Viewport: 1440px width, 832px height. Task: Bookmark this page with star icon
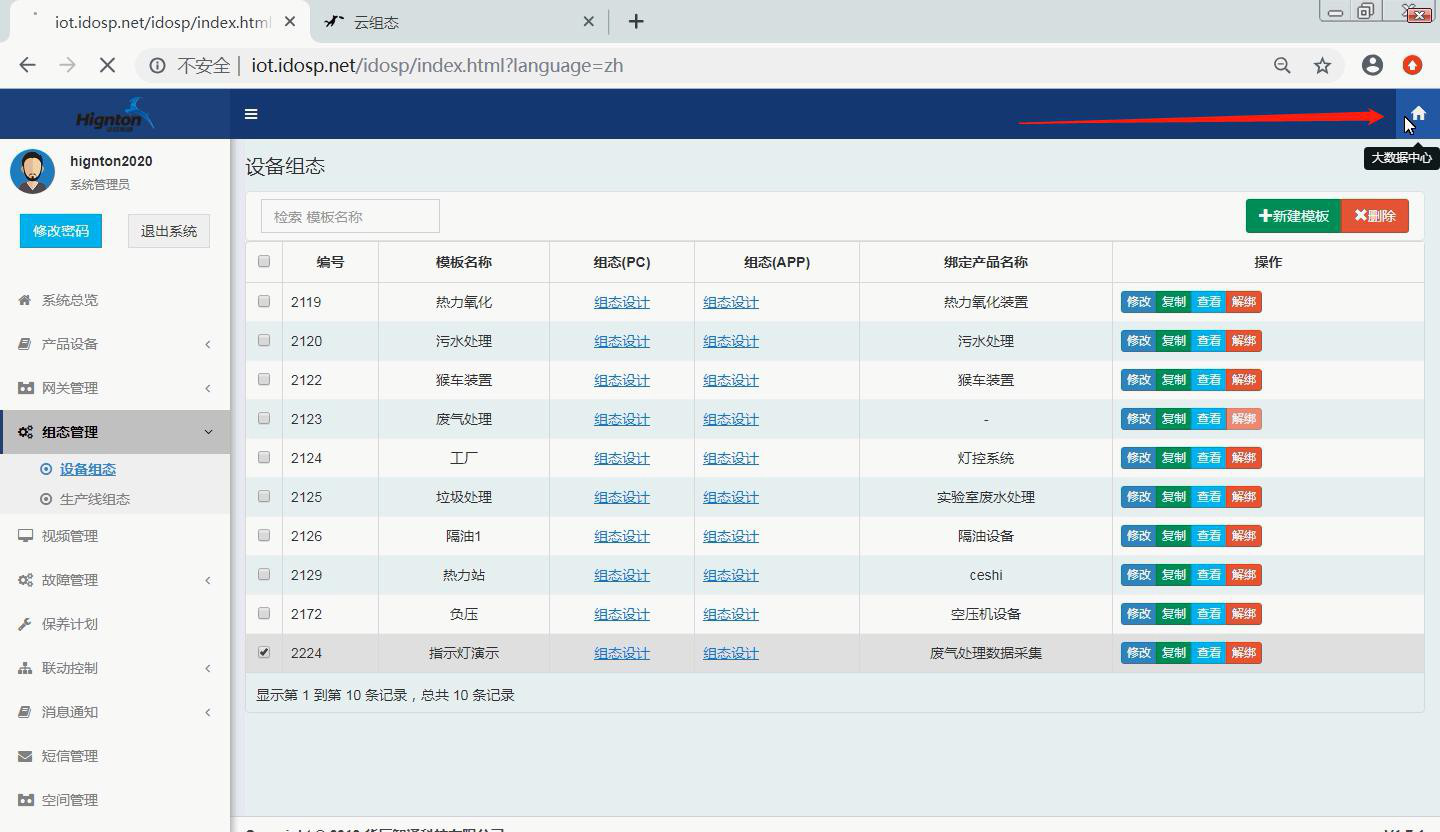pyautogui.click(x=1322, y=66)
